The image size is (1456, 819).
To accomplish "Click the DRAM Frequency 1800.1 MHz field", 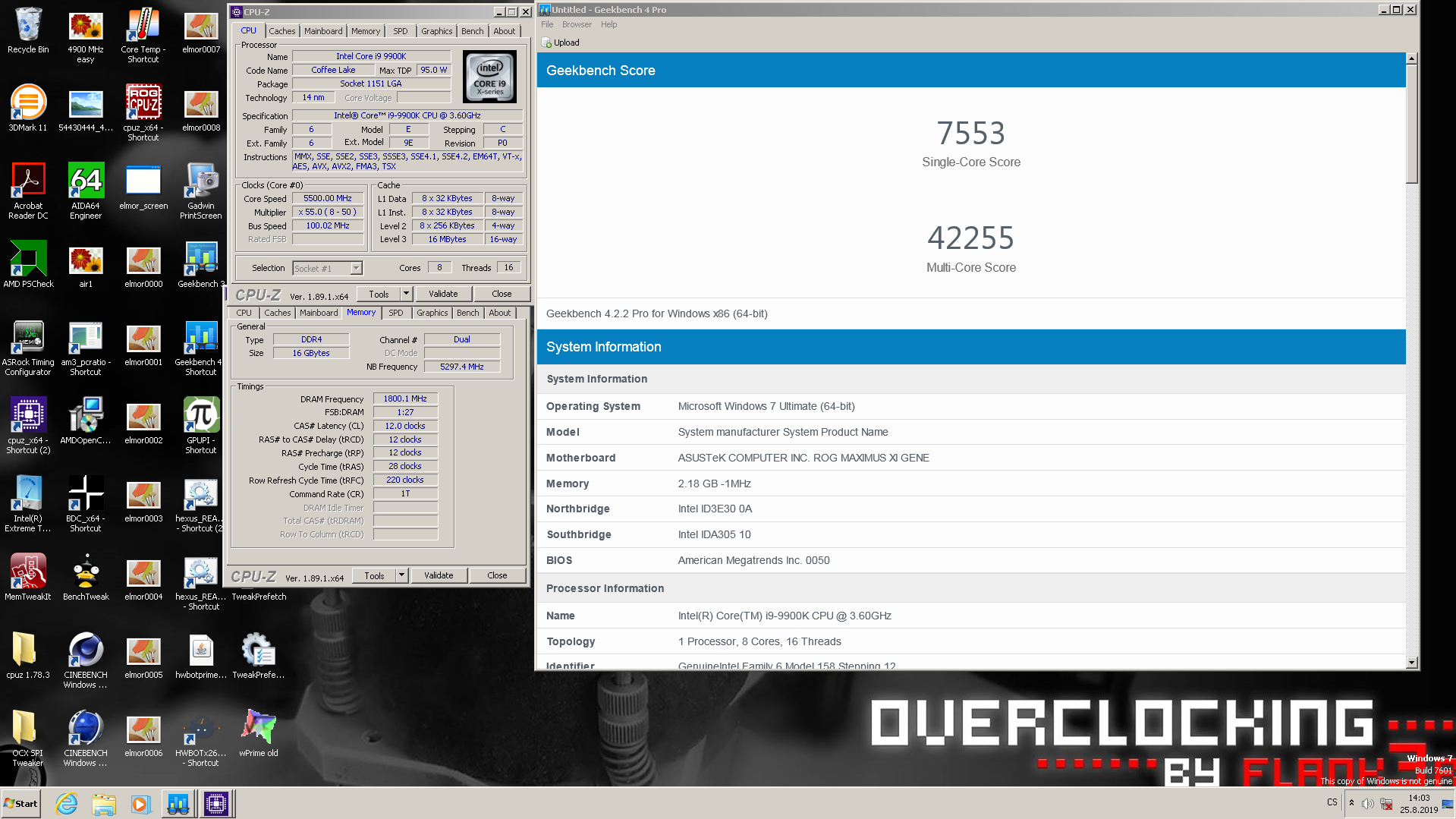I will point(405,398).
